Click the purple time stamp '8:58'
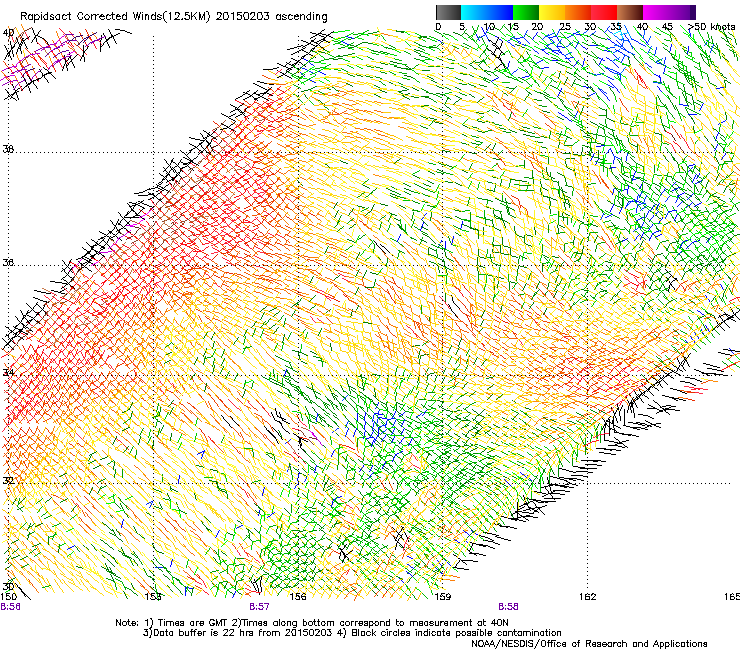Image resolution: width=740 pixels, height=650 pixels. (x=508, y=607)
